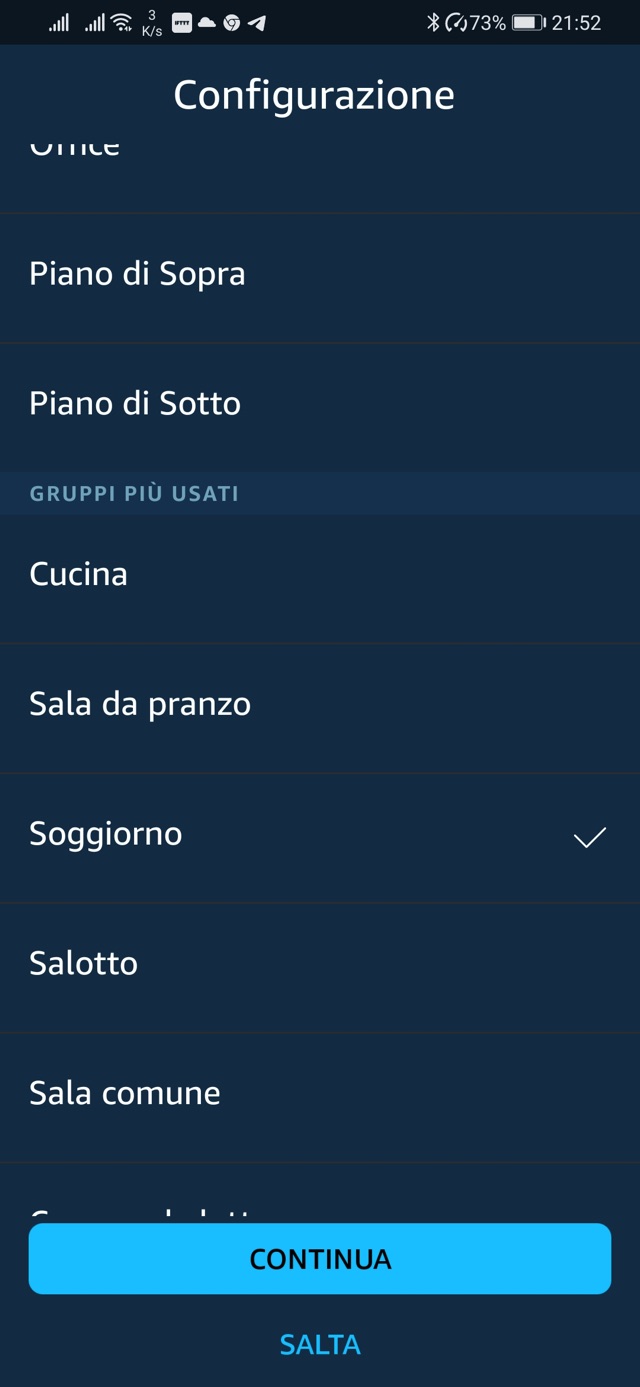Tap the Chrome notification icon
The image size is (640, 1387).
[x=232, y=22]
